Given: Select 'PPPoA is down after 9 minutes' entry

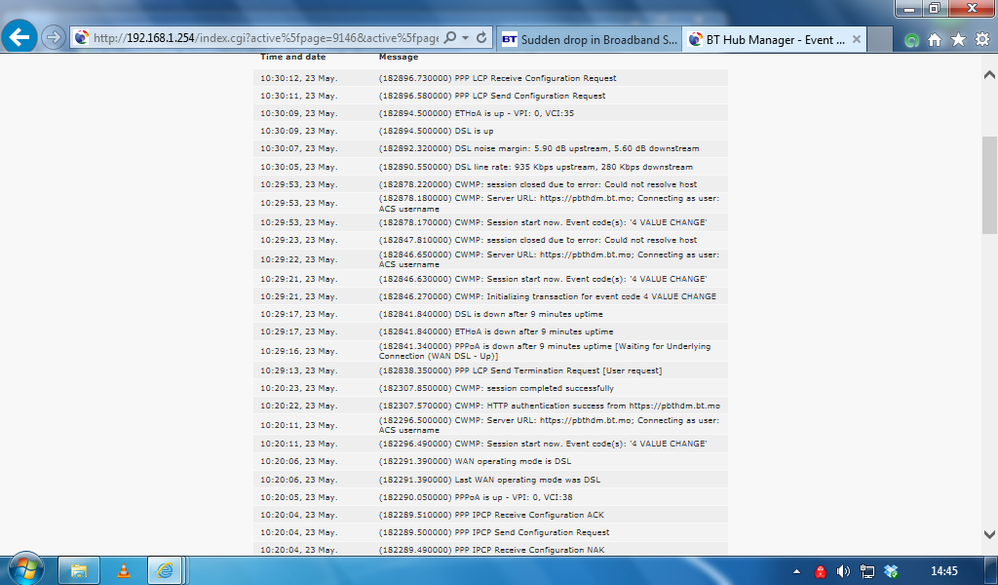Looking at the screenshot, I should click(490, 351).
